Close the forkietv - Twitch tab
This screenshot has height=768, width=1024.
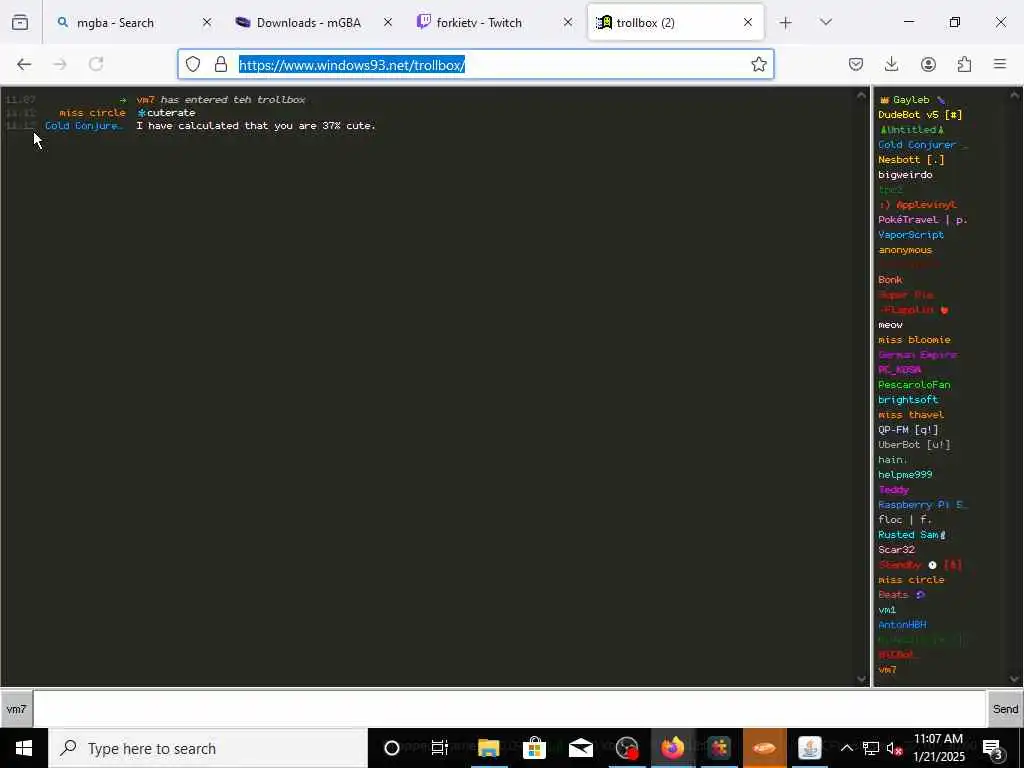tap(568, 22)
